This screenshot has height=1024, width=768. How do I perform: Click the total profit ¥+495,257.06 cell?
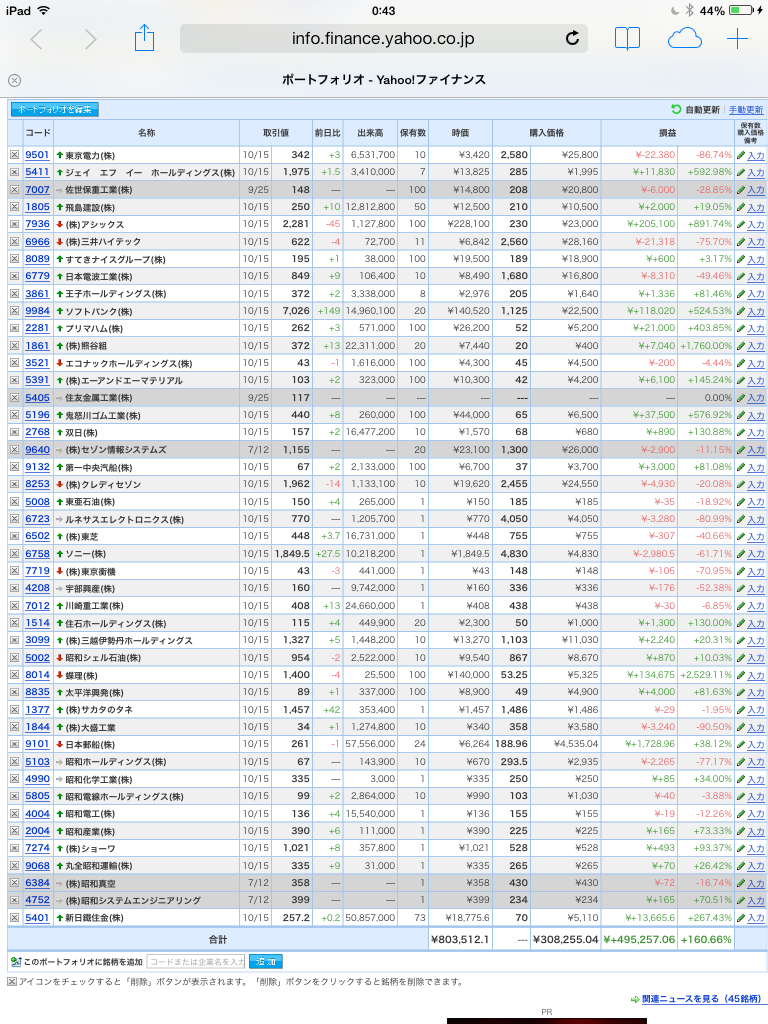639,939
